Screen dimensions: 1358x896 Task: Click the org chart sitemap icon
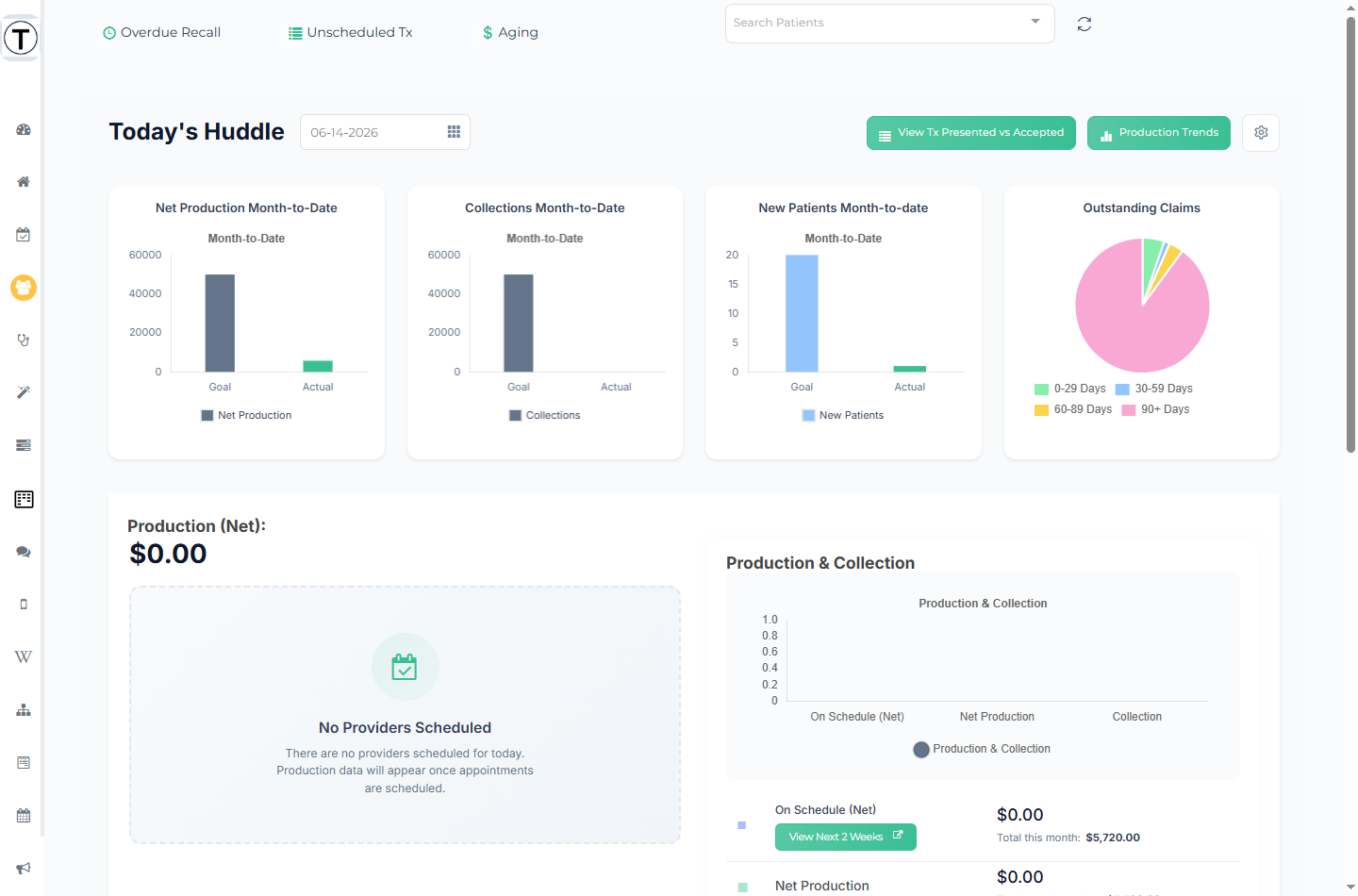24,710
